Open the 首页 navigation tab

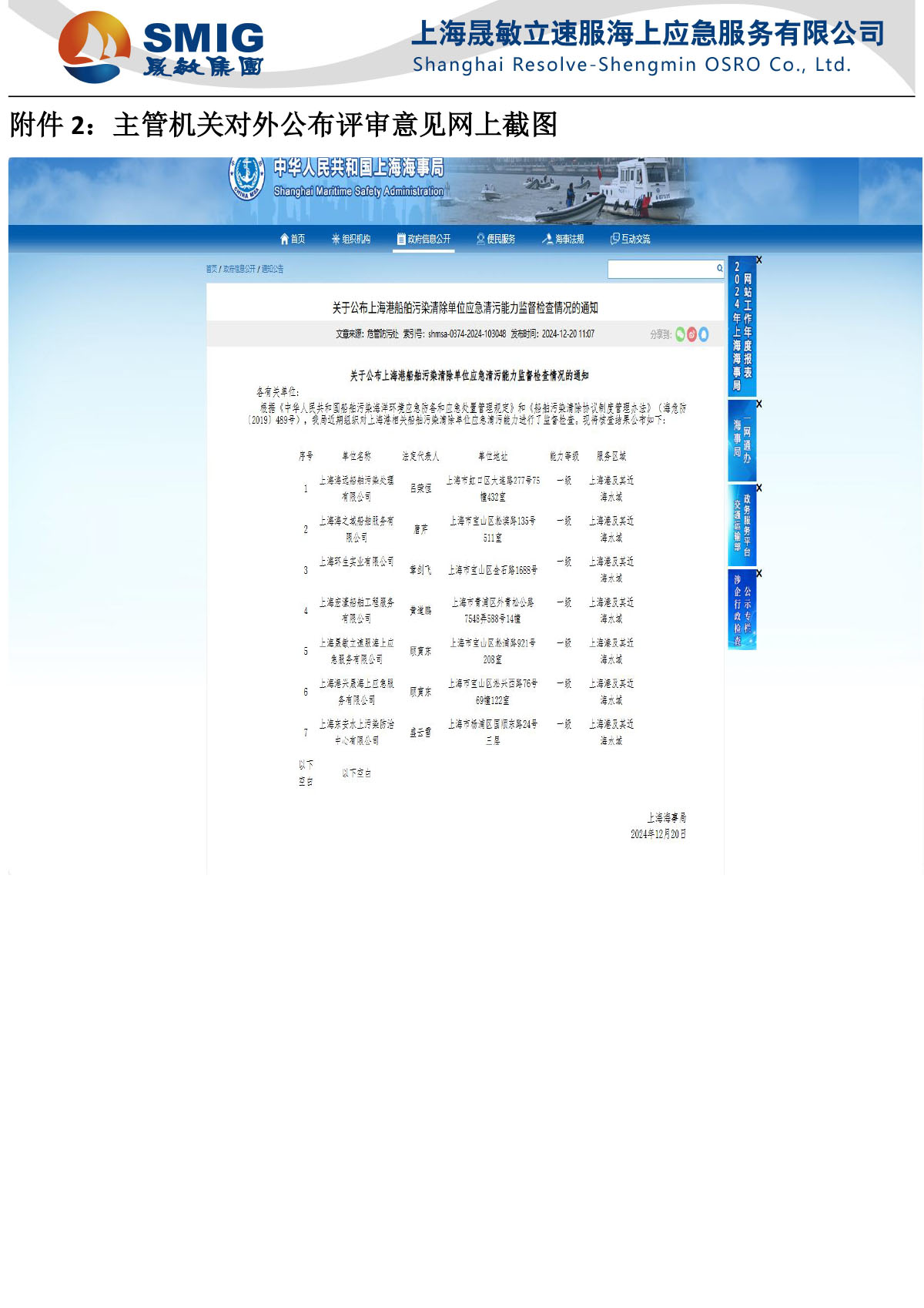point(293,240)
